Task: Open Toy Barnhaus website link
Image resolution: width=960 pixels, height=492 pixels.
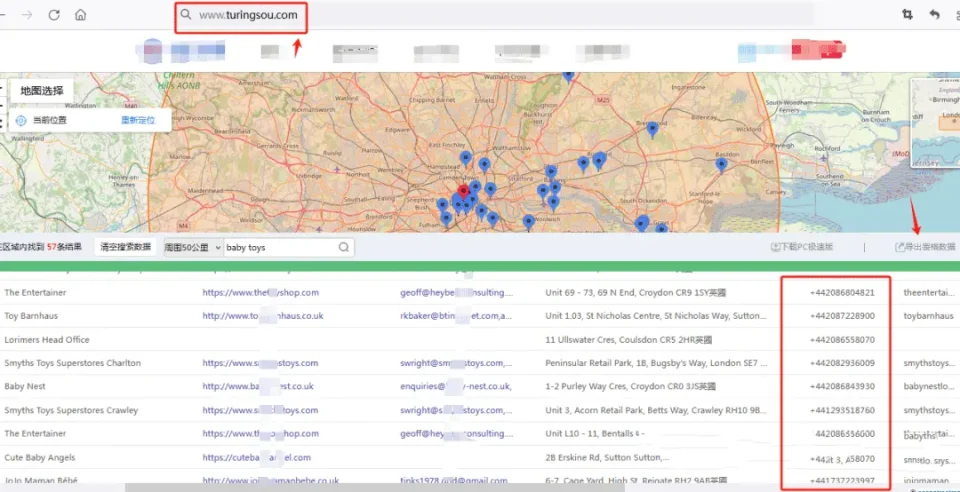Action: (x=262, y=316)
